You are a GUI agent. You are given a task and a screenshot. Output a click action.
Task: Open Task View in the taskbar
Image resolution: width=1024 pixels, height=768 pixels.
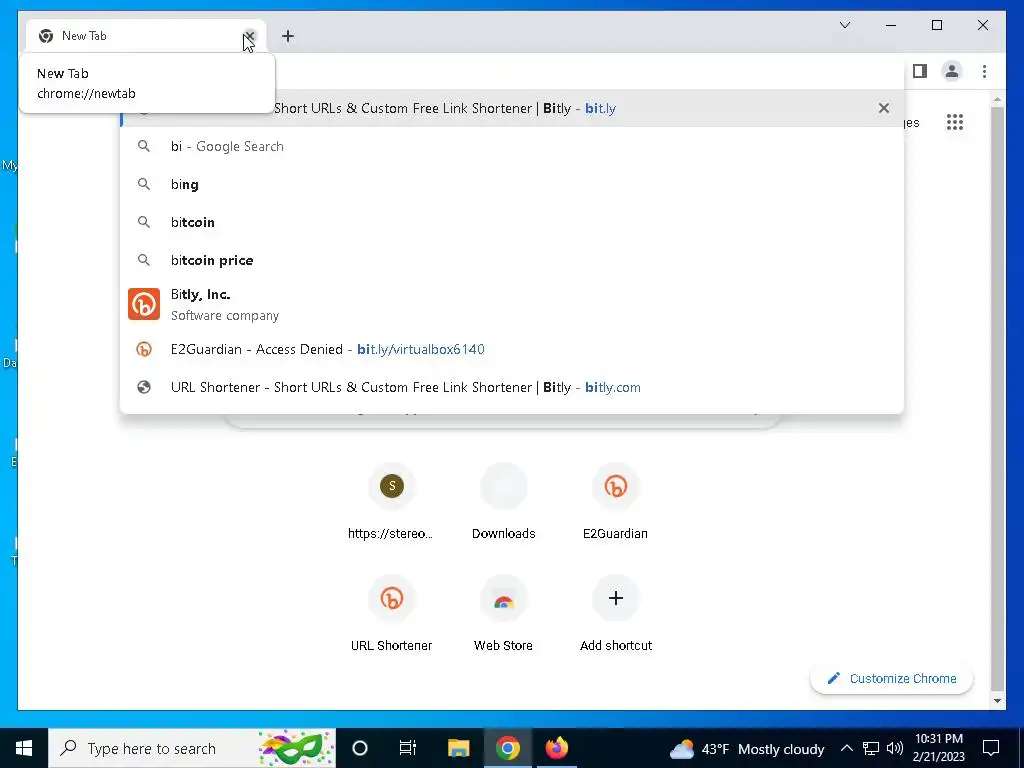pyautogui.click(x=408, y=748)
